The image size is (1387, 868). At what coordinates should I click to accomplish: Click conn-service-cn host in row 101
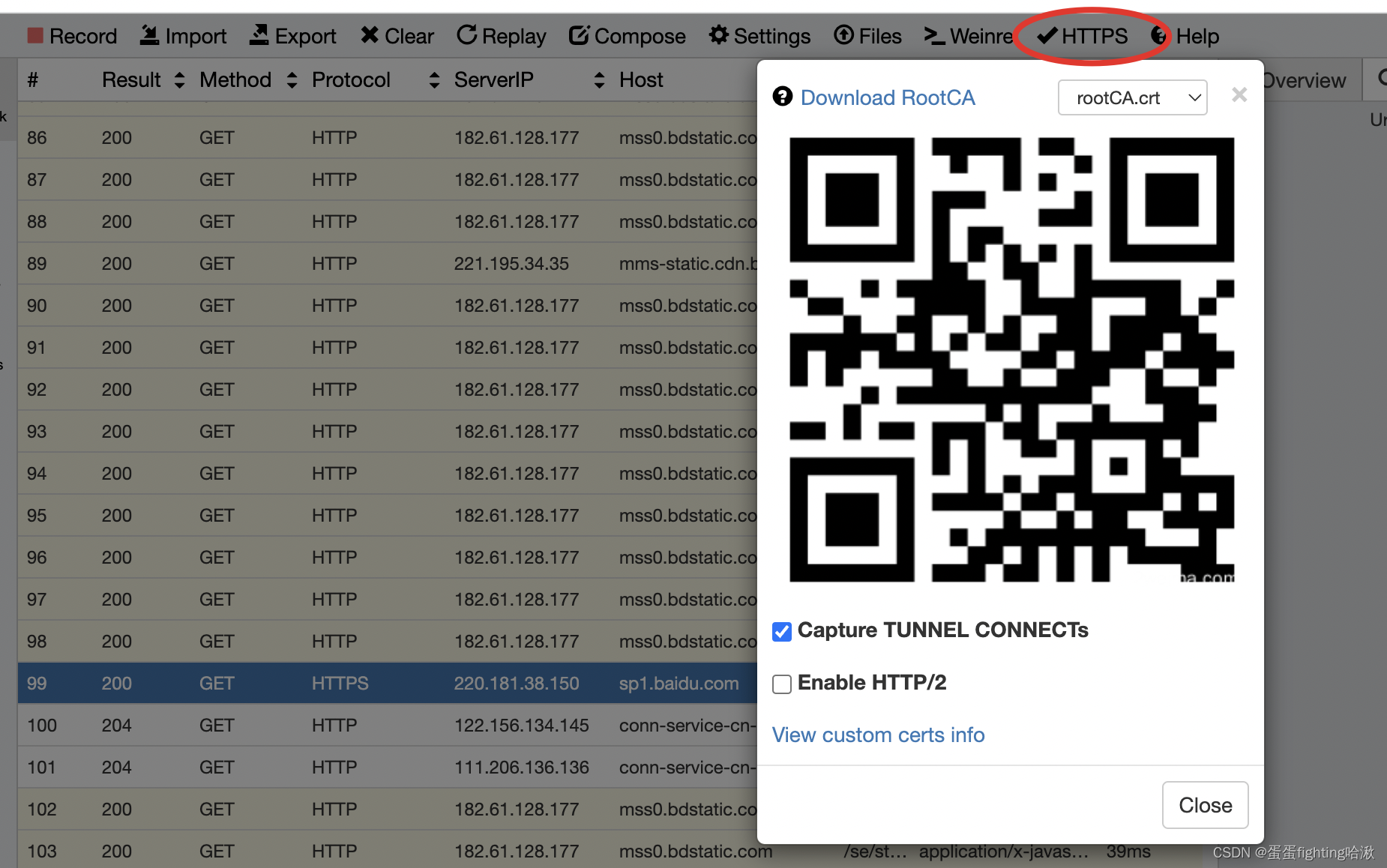coord(688,767)
